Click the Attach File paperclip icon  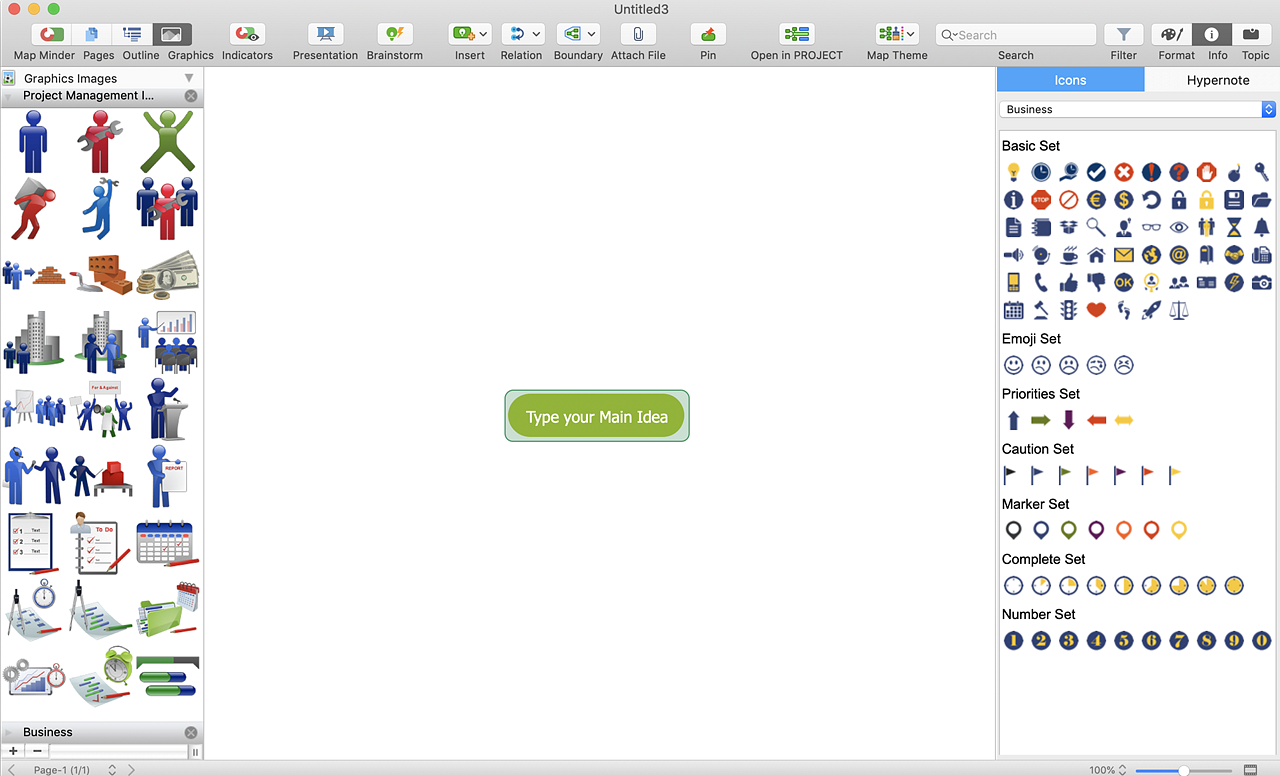click(638, 34)
